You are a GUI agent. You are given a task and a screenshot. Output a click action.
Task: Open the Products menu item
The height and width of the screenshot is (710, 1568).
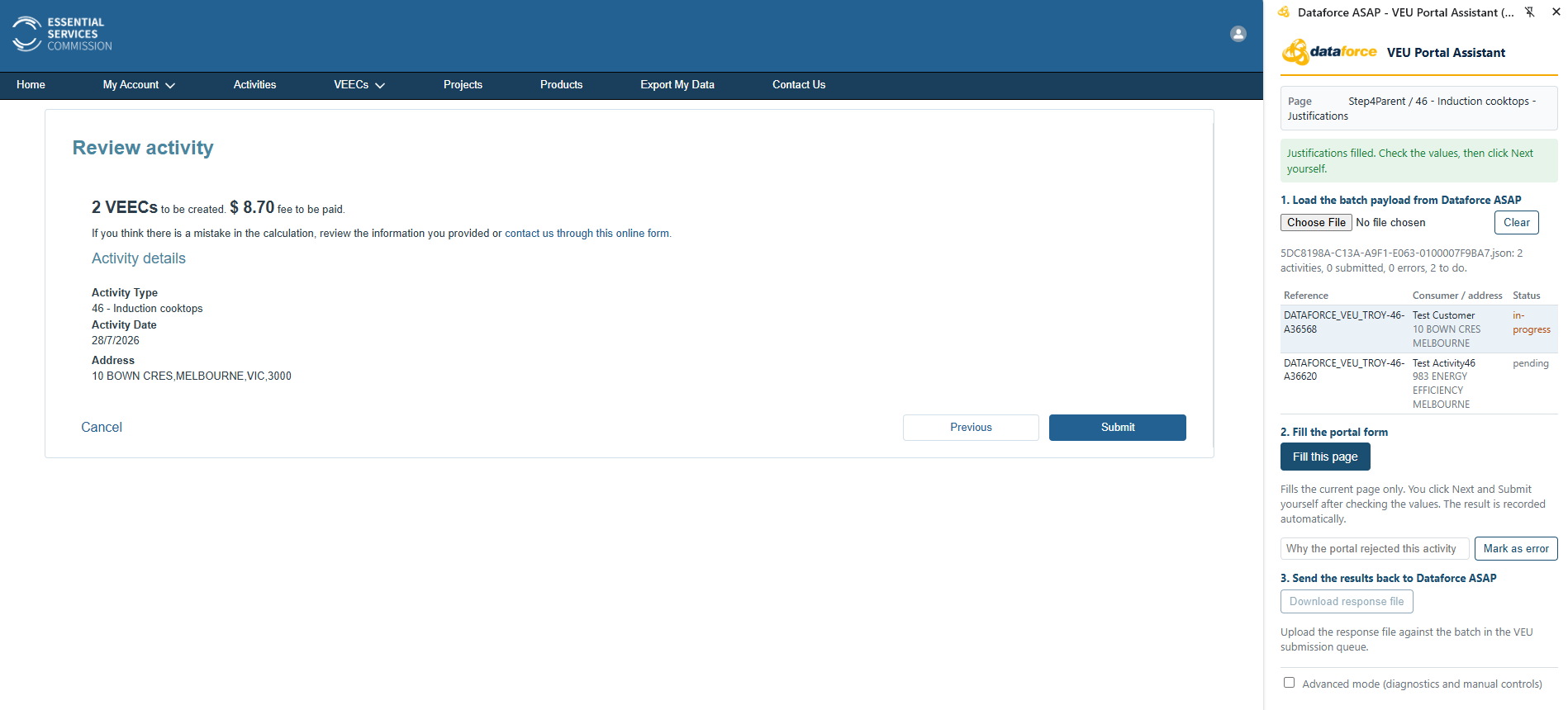click(561, 85)
